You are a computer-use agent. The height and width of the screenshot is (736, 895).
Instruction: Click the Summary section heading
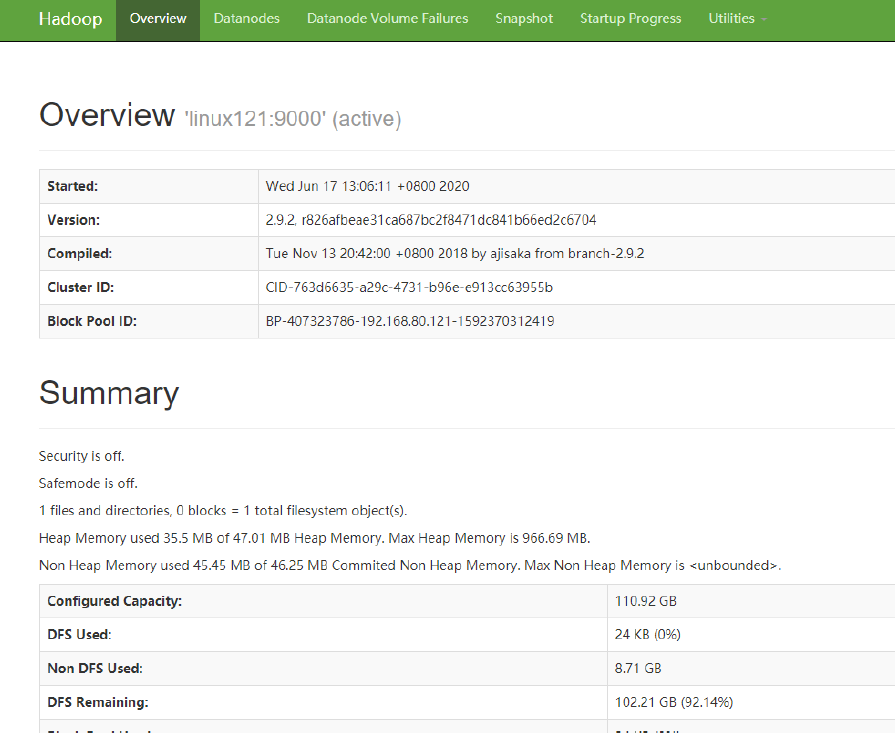(x=109, y=393)
